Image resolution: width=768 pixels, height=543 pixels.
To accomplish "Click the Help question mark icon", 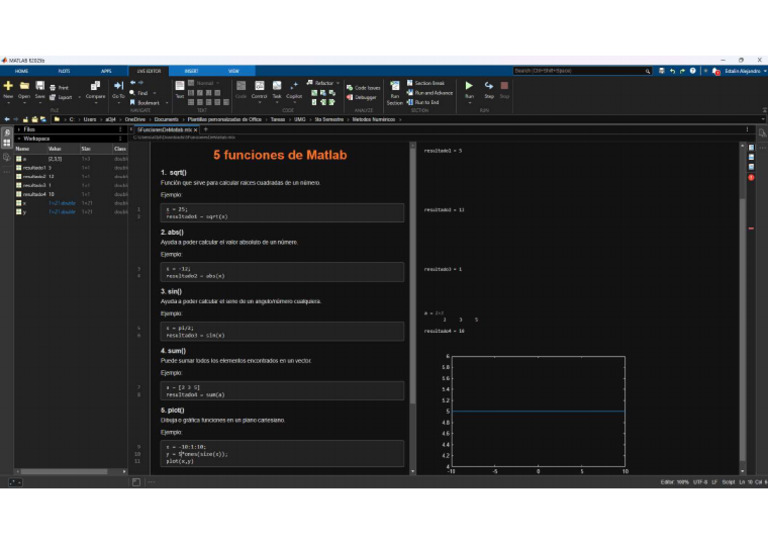I will pos(693,71).
